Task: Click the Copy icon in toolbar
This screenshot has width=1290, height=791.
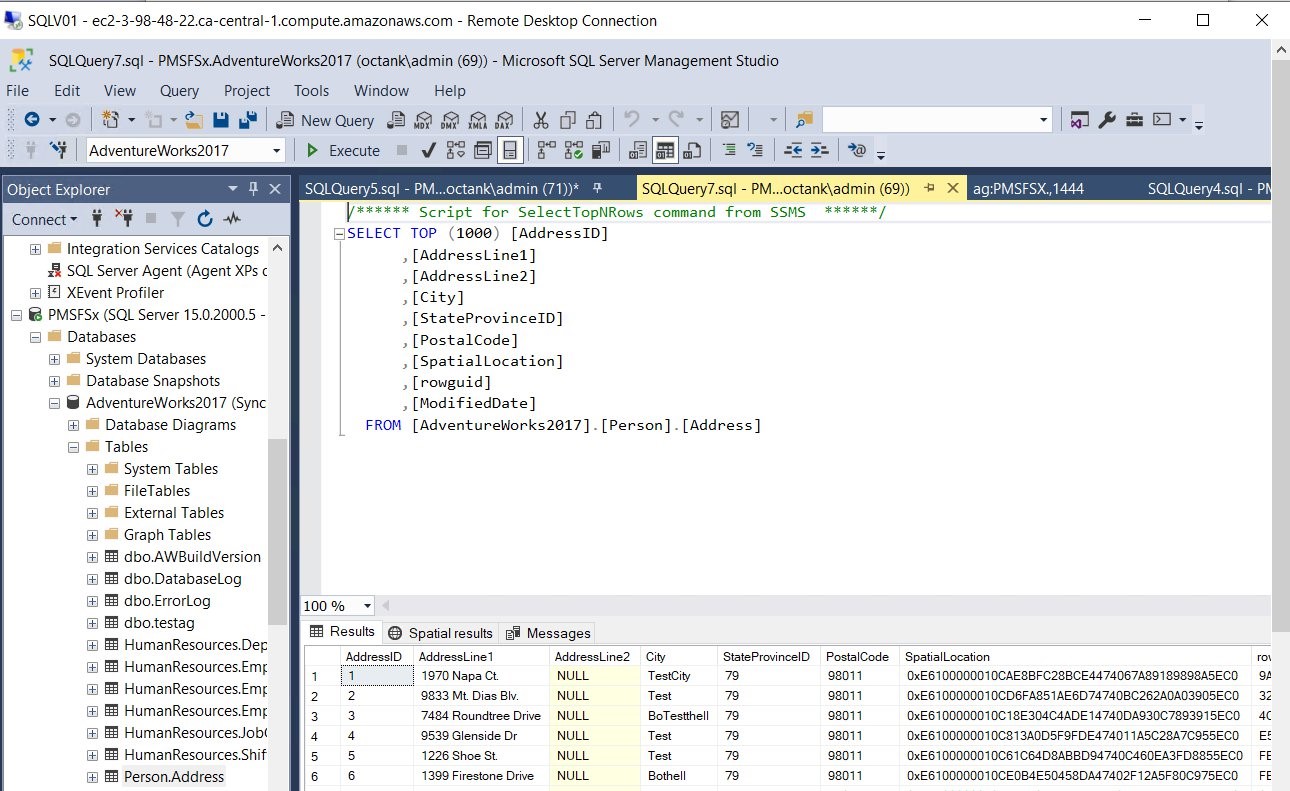Action: coord(568,120)
